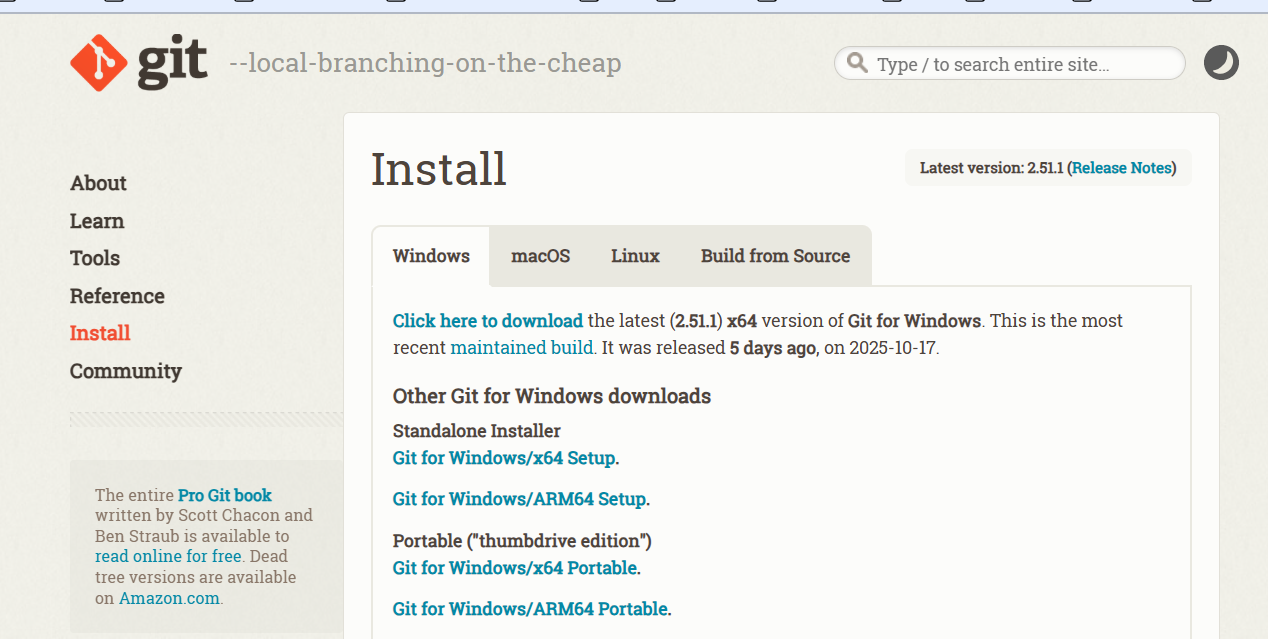Image resolution: width=1268 pixels, height=639 pixels.
Task: Click the '5 days ago' release text
Action: [773, 348]
